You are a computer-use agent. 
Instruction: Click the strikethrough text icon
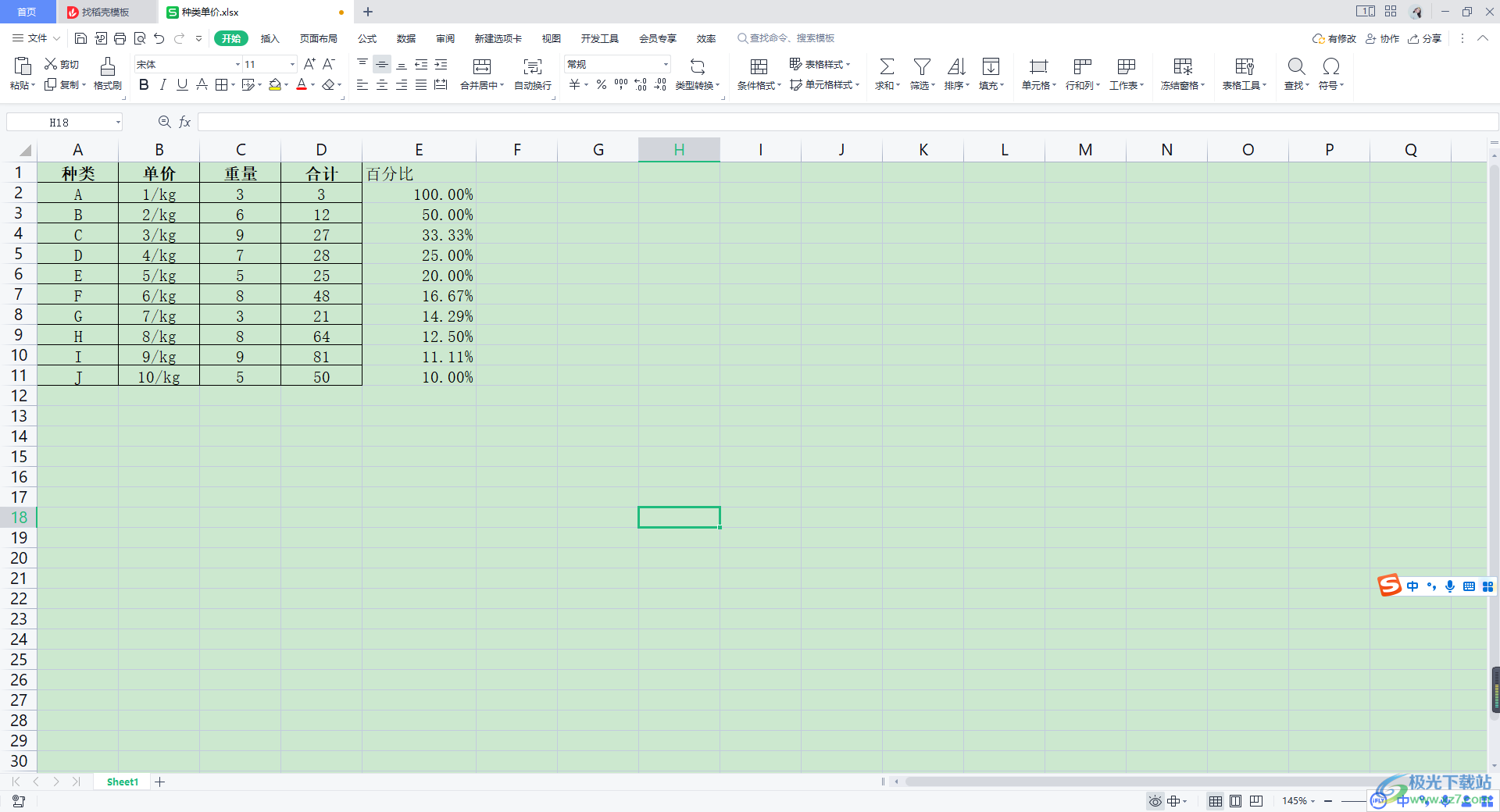[202, 84]
